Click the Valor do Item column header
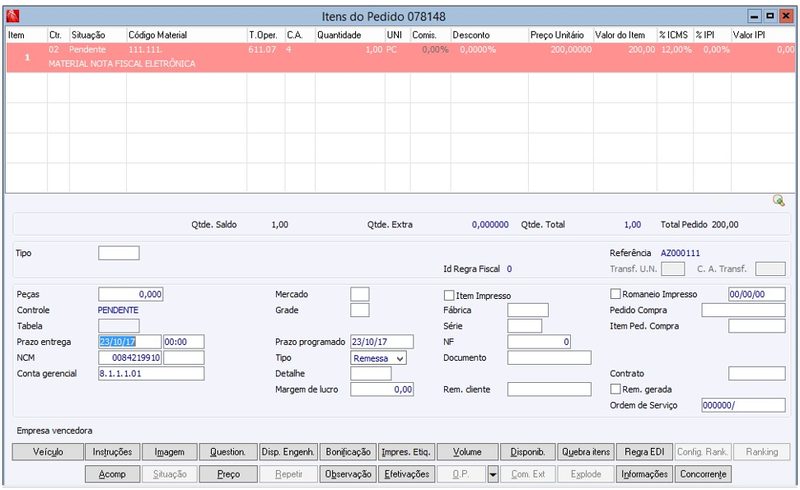Viewport: 800px width, 490px height. tap(624, 35)
